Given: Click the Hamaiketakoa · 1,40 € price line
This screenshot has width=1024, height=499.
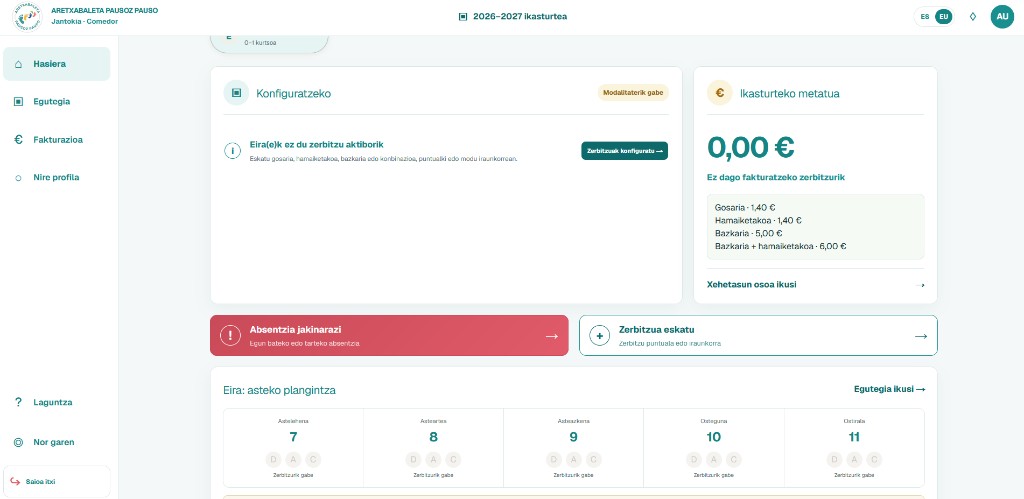Looking at the screenshot, I should pos(758,220).
